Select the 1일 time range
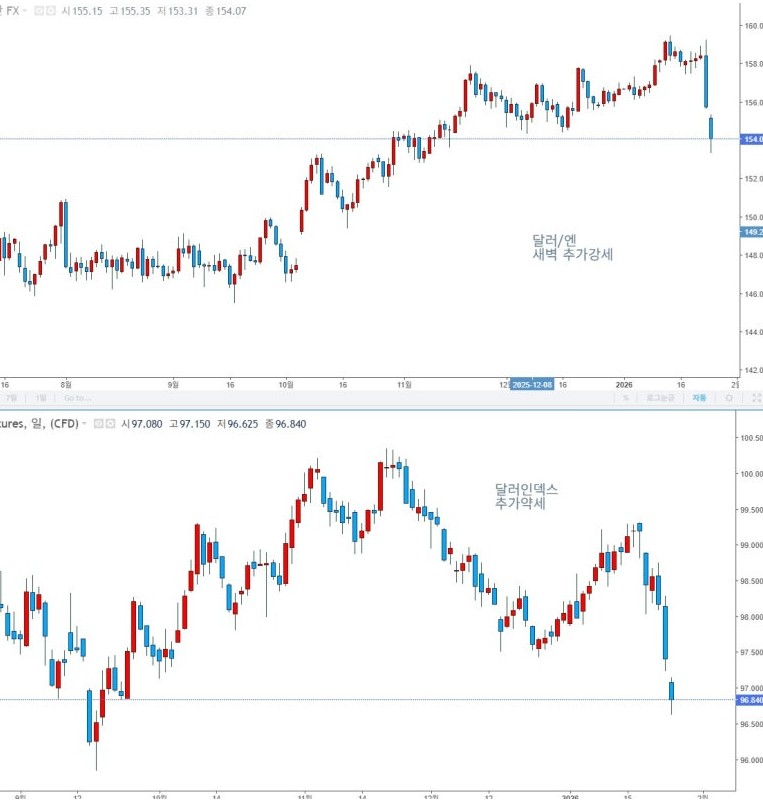 click(40, 398)
